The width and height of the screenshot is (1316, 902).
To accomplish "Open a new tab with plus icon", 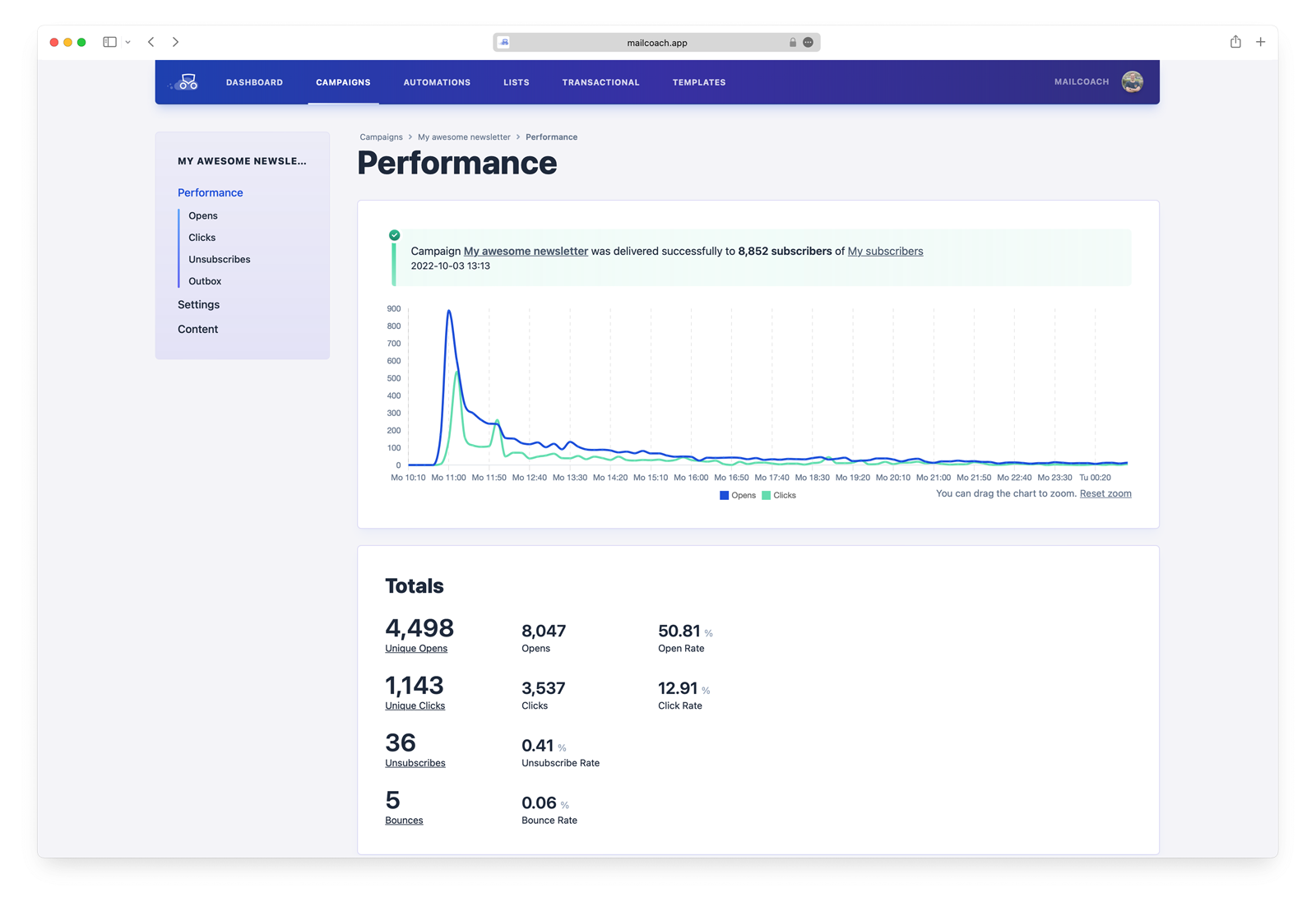I will tap(1260, 42).
